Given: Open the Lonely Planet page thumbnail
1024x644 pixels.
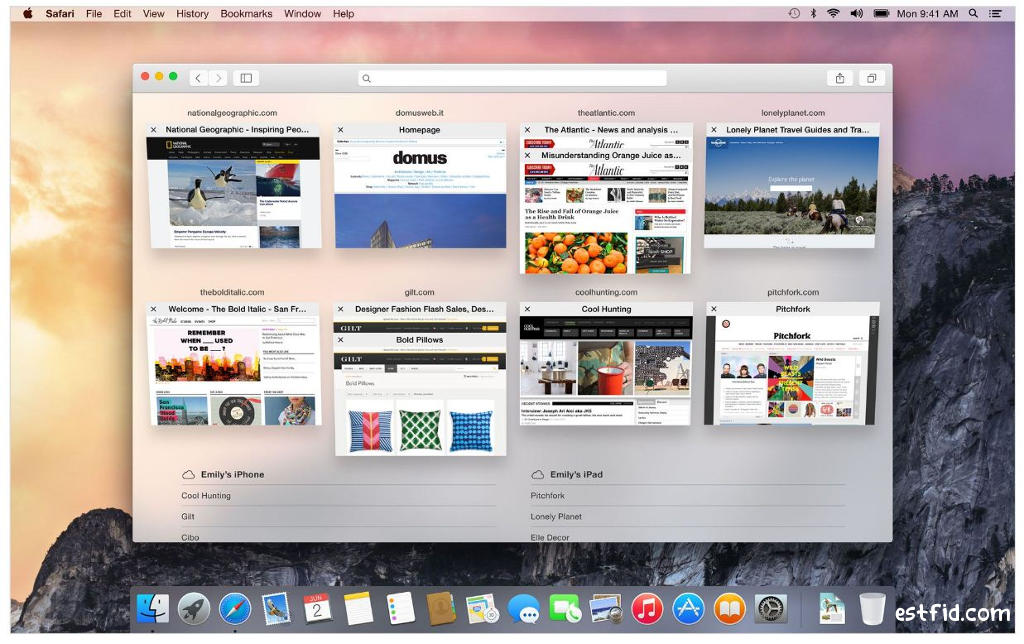Looking at the screenshot, I should [x=792, y=193].
